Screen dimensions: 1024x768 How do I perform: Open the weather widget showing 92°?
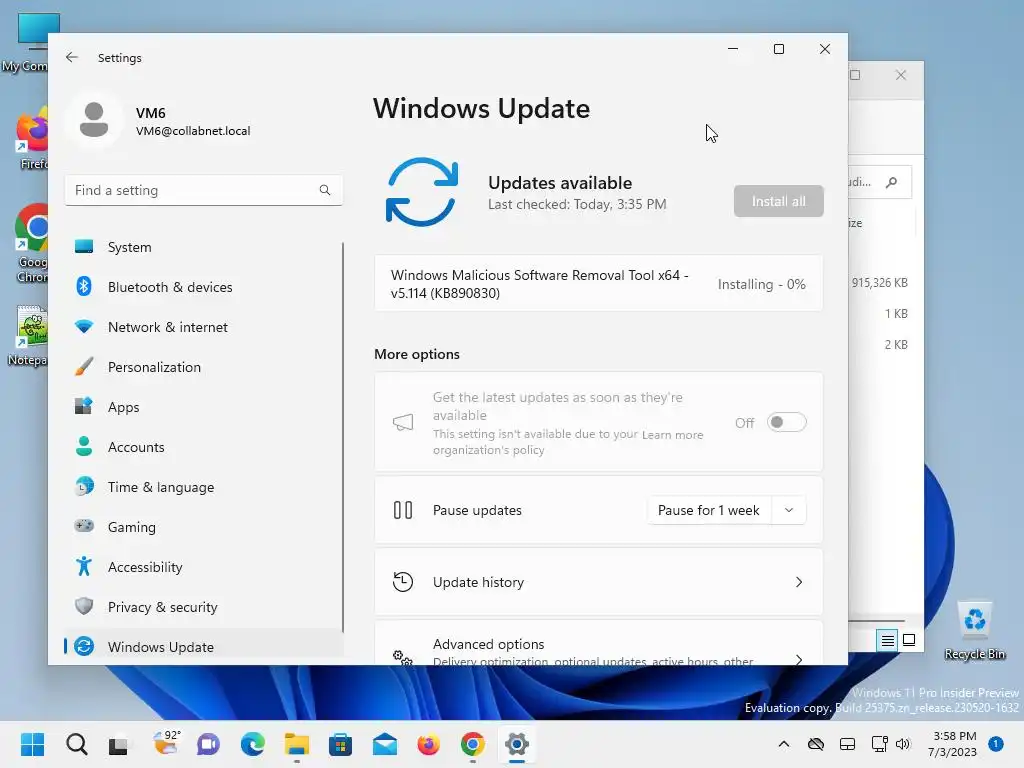(167, 743)
